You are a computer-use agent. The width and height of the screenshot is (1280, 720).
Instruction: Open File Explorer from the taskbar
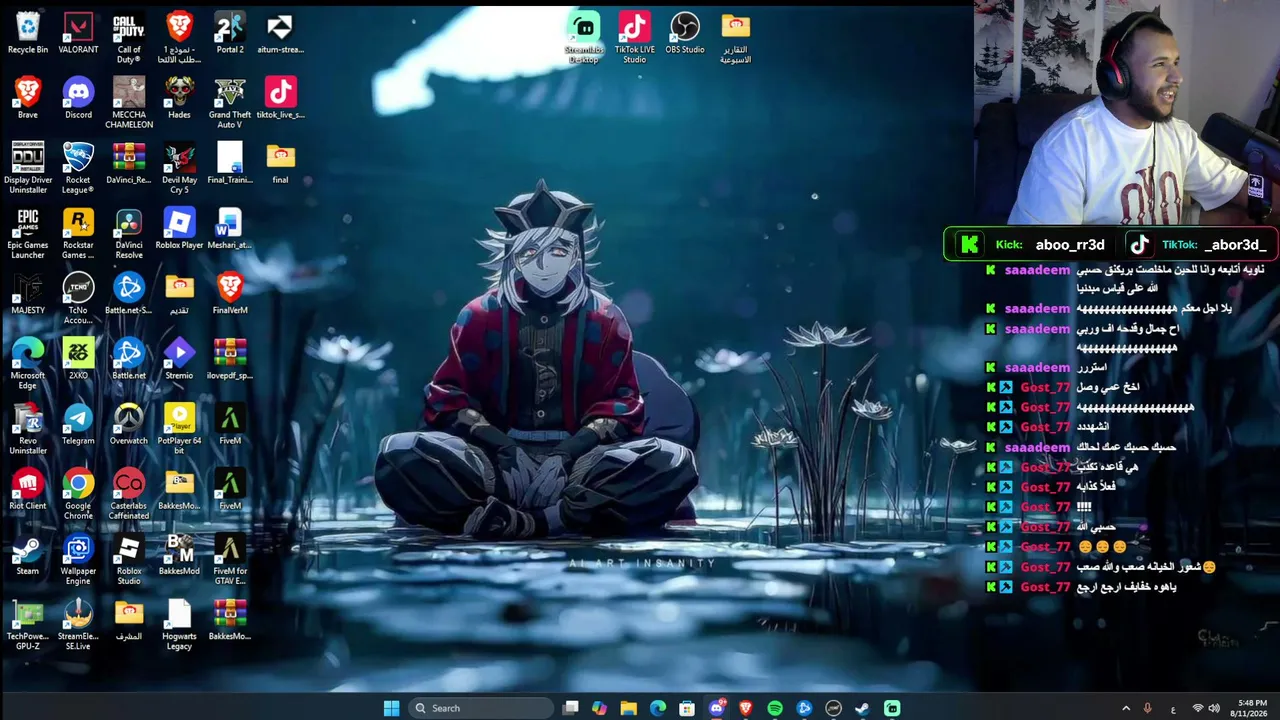[x=628, y=708]
